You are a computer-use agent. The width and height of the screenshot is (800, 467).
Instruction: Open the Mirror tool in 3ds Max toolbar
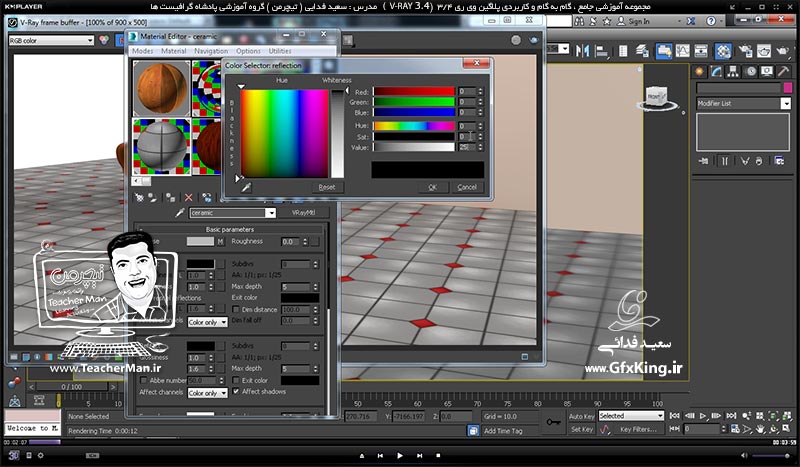pyautogui.click(x=582, y=51)
